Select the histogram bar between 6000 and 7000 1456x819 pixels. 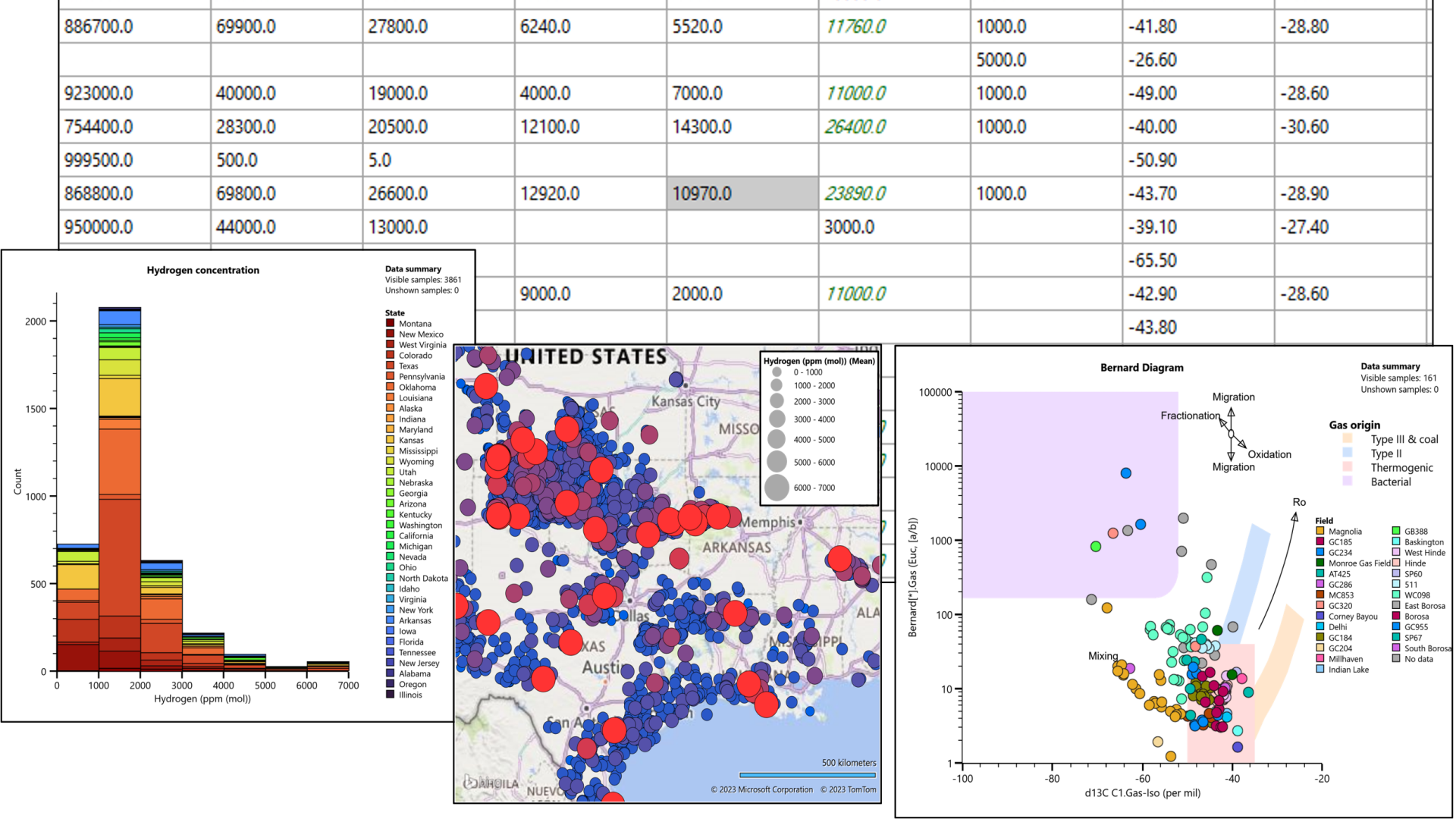point(328,667)
